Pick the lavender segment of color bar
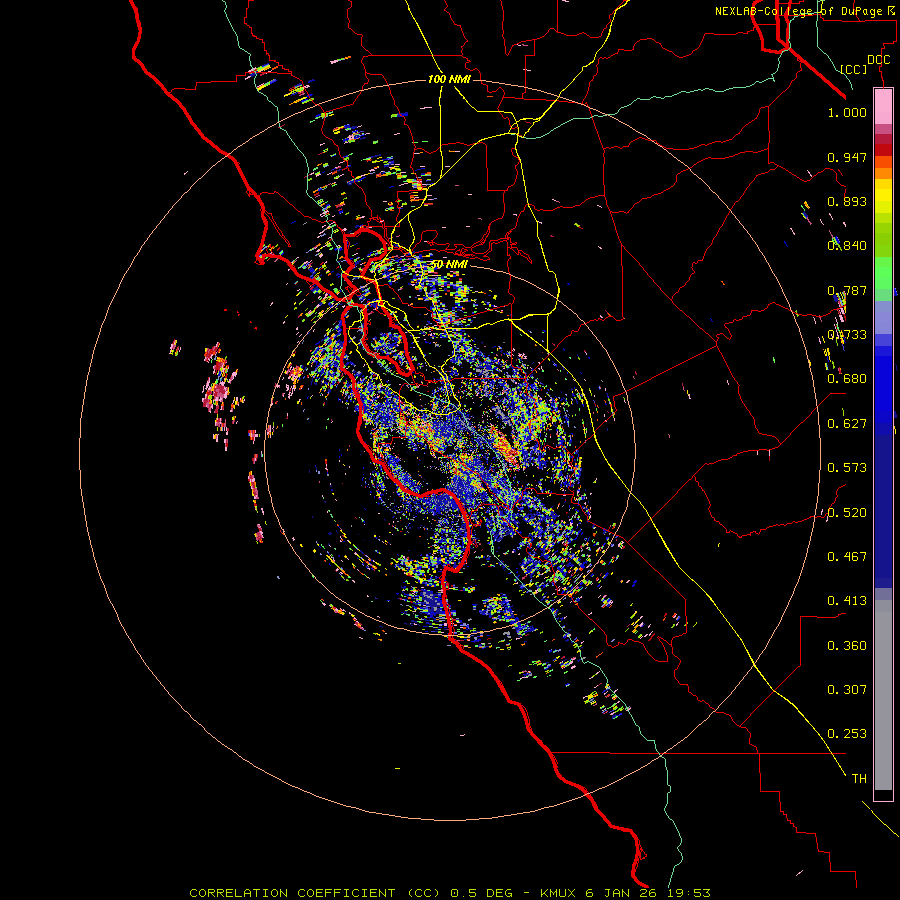The image size is (900, 900). (x=883, y=317)
